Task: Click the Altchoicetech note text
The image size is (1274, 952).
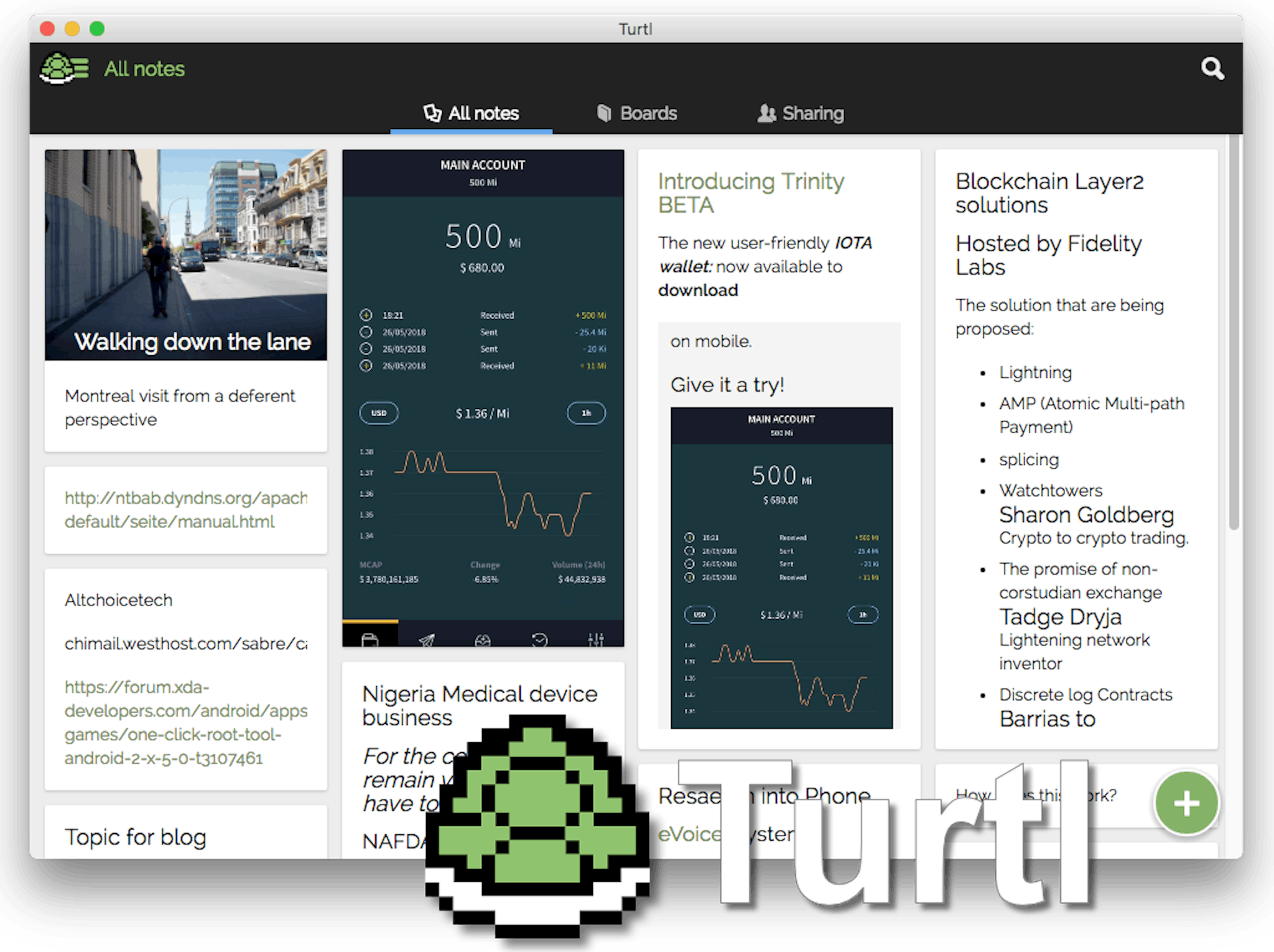Action: coord(118,600)
